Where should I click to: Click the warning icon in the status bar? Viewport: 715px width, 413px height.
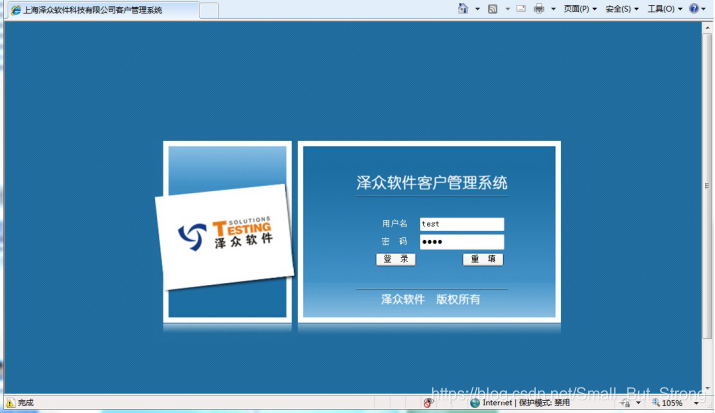[10, 403]
